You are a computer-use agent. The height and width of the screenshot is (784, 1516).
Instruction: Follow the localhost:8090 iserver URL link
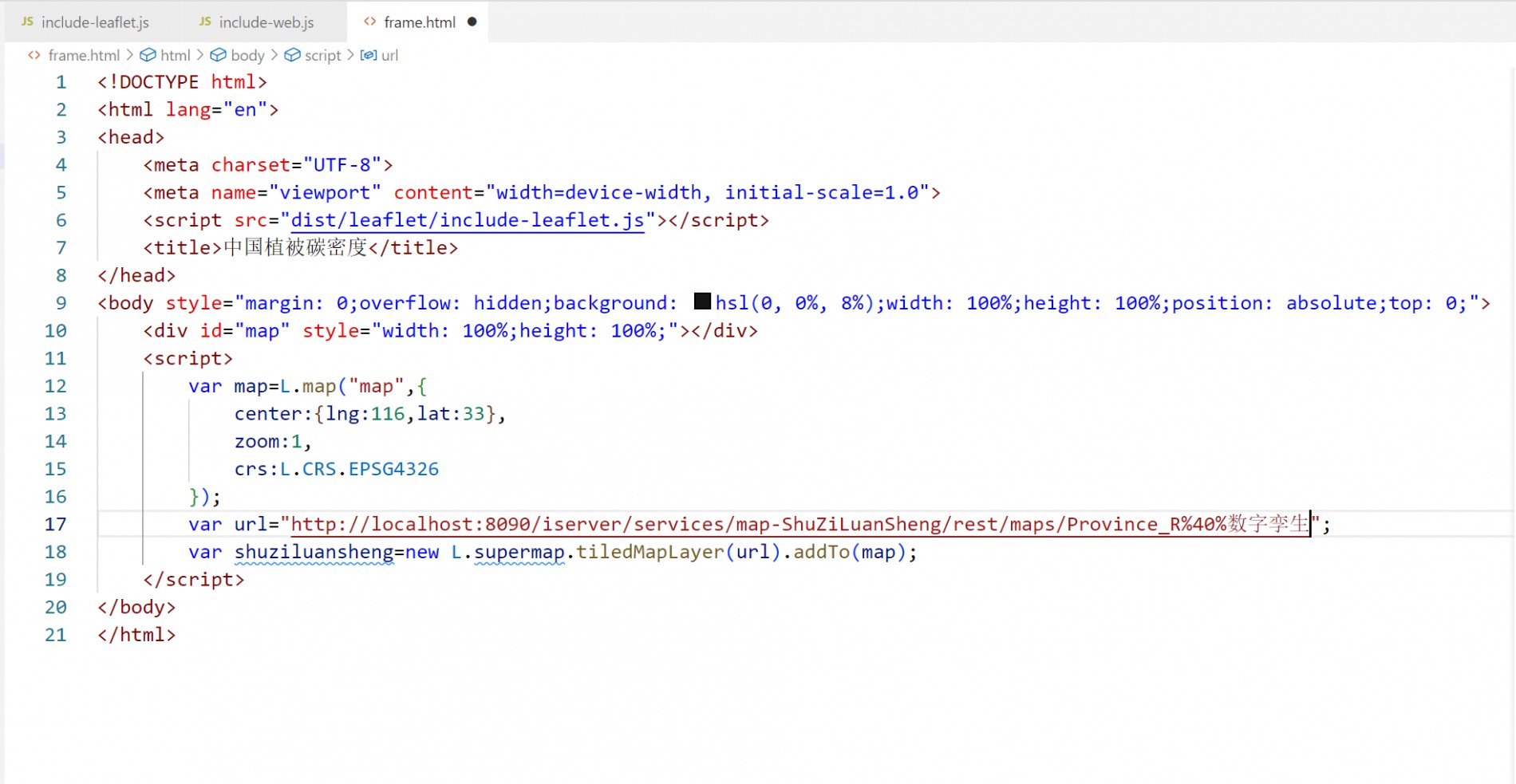[x=800, y=524]
